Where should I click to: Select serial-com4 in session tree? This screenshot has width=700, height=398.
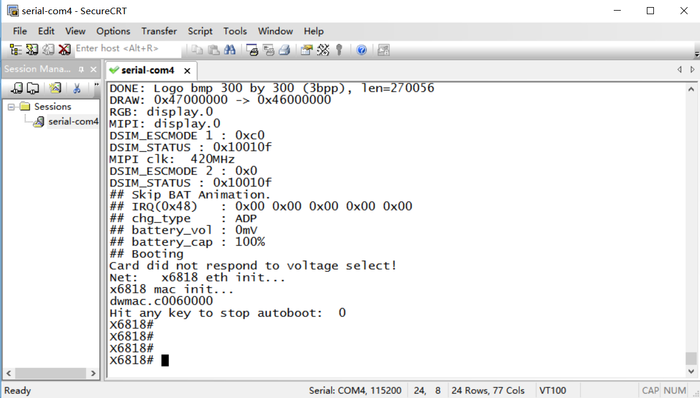click(x=73, y=121)
